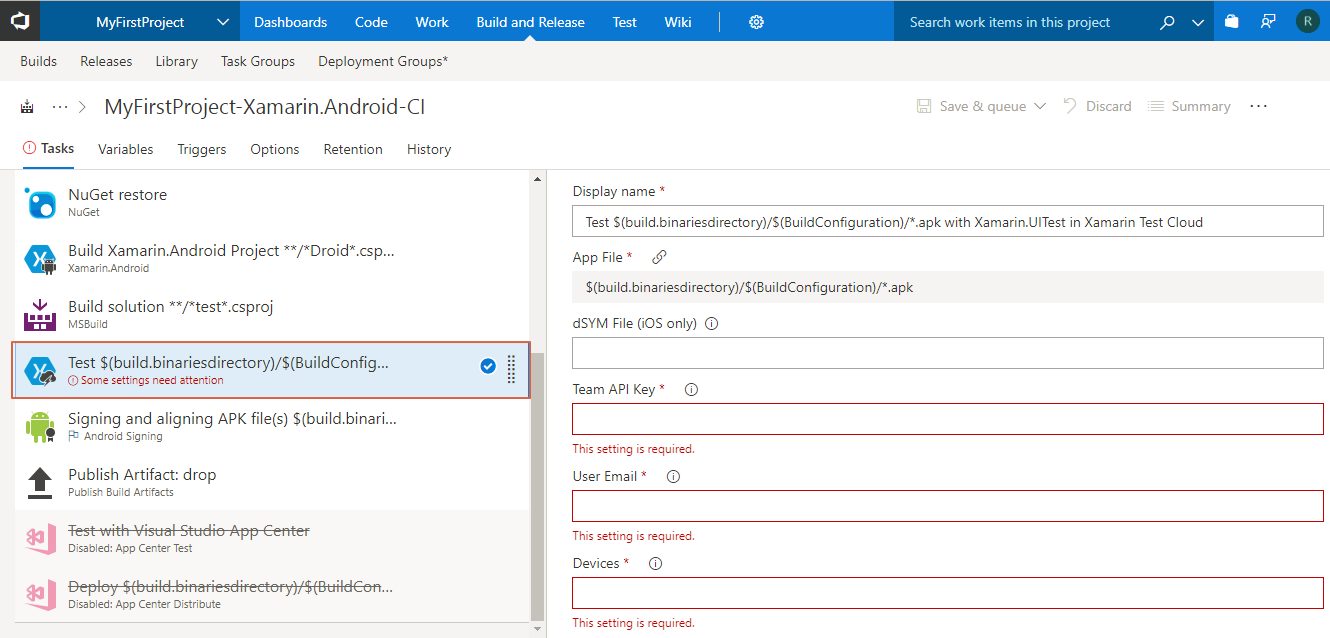
Task: Select the Xamarin.Android build task icon
Action: [x=40, y=259]
